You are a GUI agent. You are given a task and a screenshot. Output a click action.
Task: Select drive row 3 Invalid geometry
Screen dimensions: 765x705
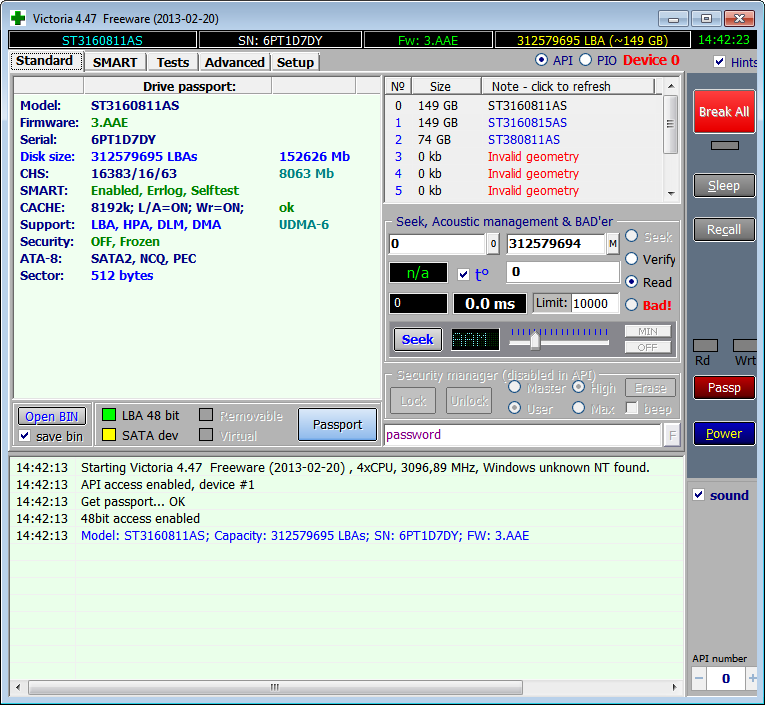tap(524, 157)
